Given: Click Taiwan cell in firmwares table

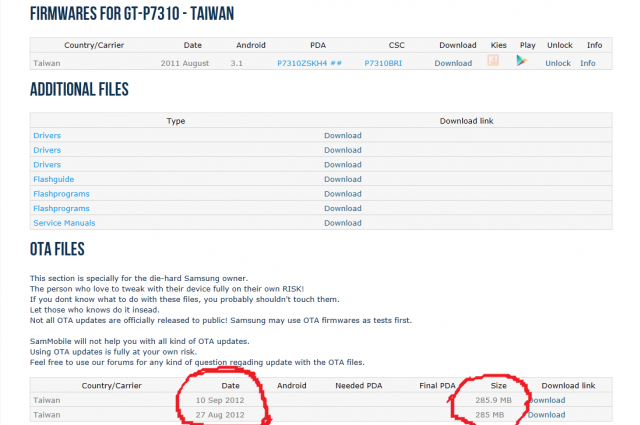Looking at the screenshot, I should click(x=47, y=63).
